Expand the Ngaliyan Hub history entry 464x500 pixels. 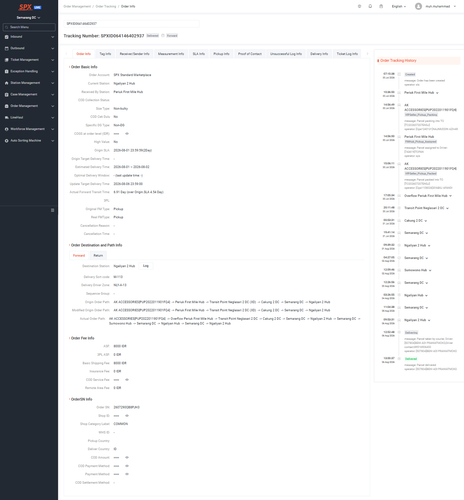pos(426,296)
